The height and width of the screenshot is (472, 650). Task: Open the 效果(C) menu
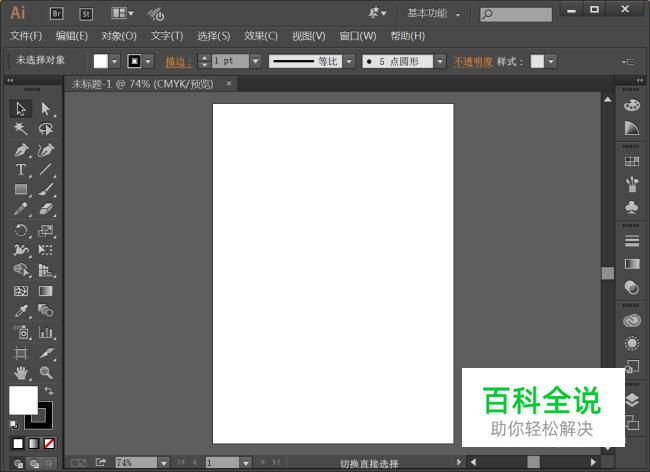coord(261,36)
